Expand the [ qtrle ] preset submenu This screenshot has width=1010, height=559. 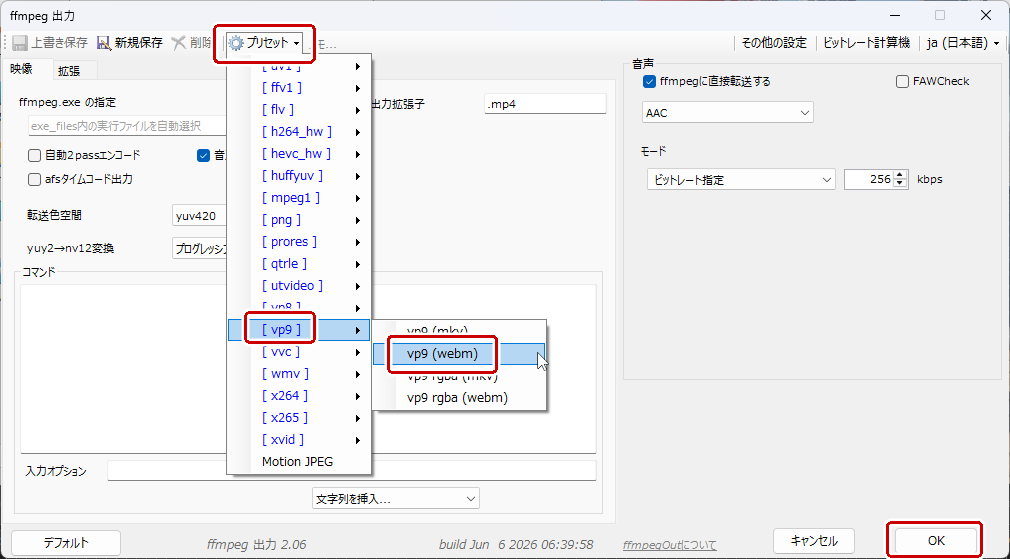[299, 263]
